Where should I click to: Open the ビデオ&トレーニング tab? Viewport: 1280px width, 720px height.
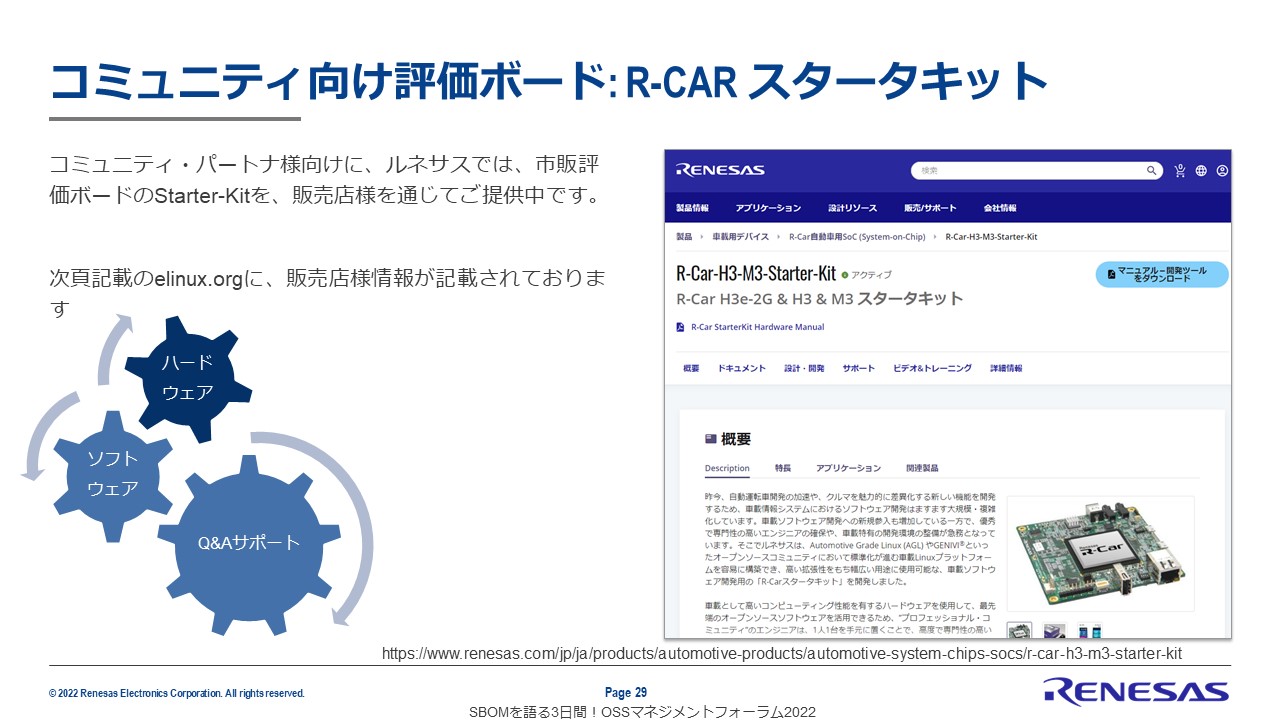click(932, 368)
